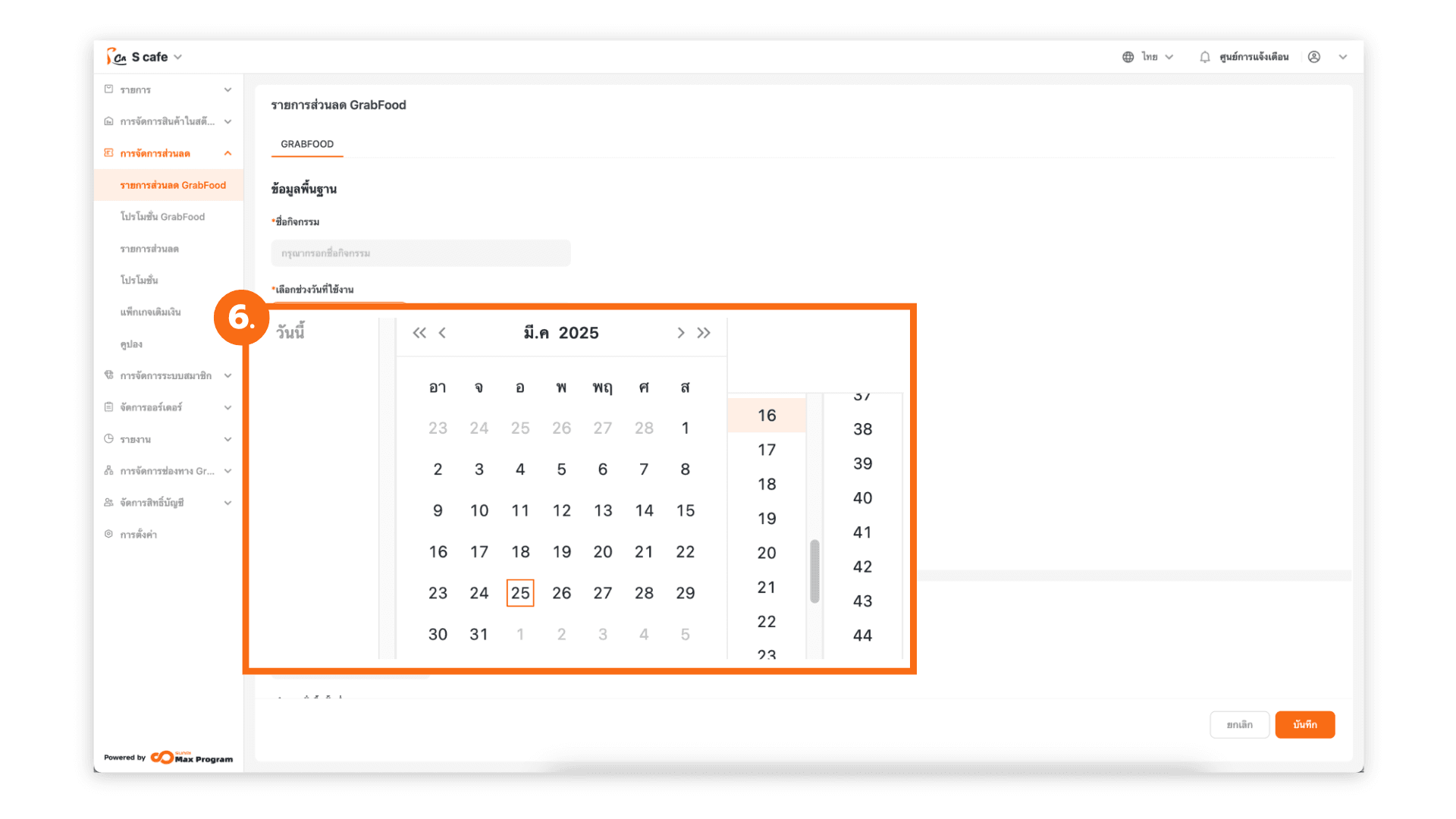This screenshot has width=1456, height=819.
Task: Select March 25 in the calendar
Action: click(520, 593)
